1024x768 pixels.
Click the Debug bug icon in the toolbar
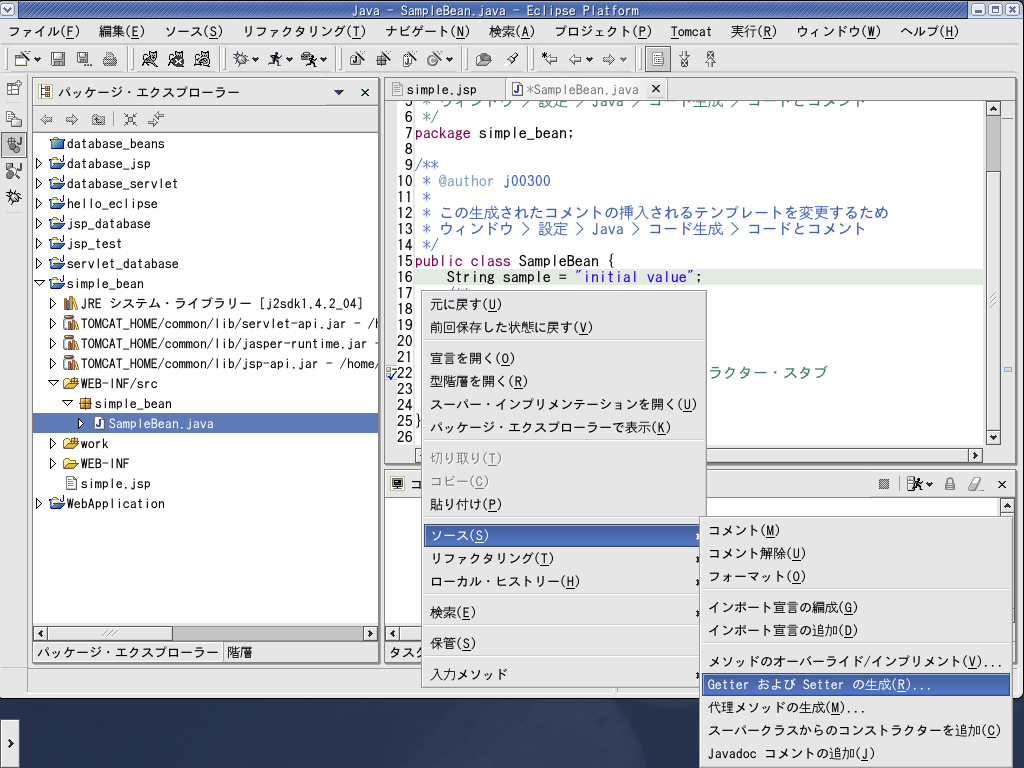pos(240,59)
